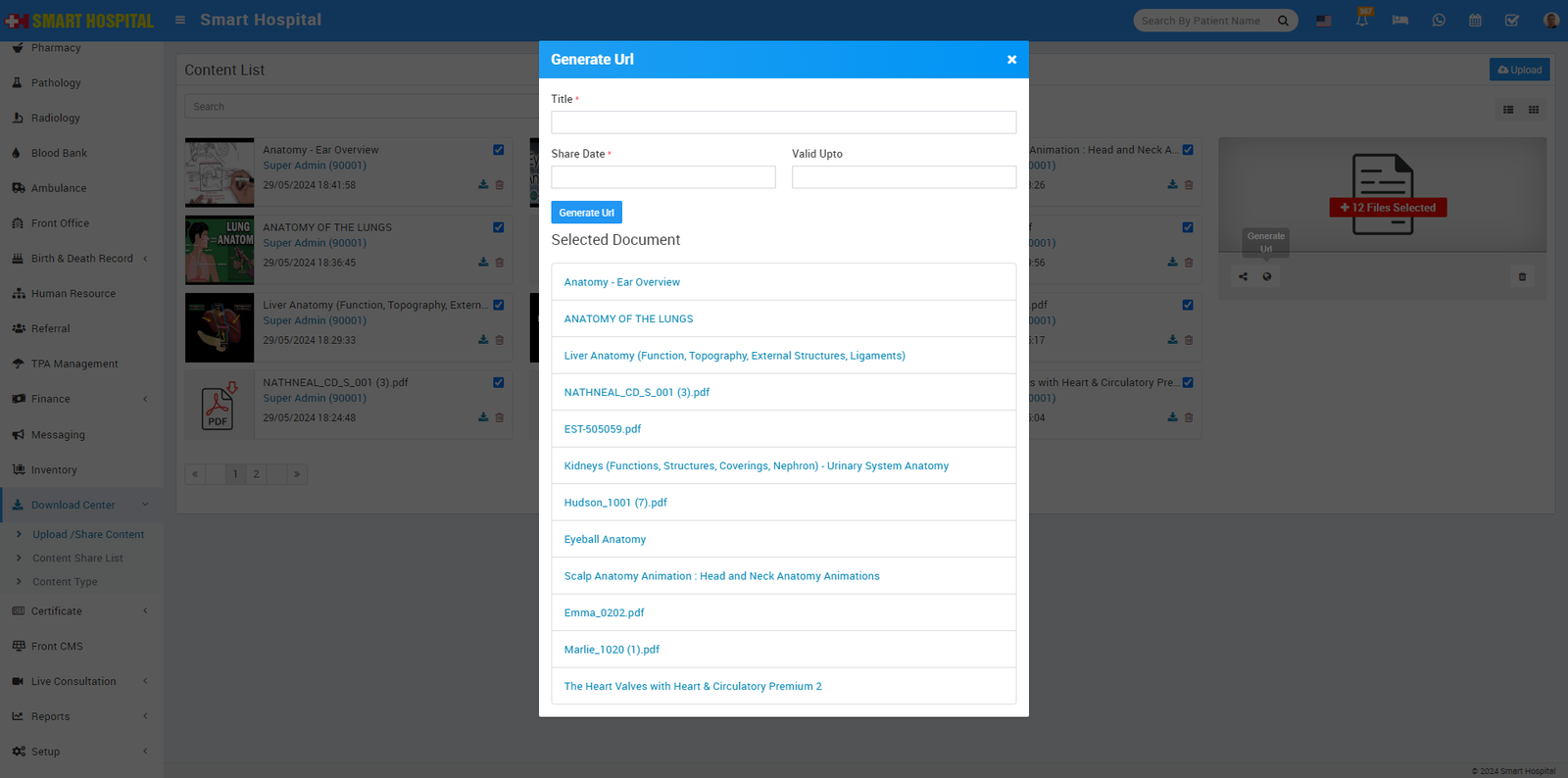Click the bed status icon
1568x778 pixels.
pyautogui.click(x=1400, y=21)
